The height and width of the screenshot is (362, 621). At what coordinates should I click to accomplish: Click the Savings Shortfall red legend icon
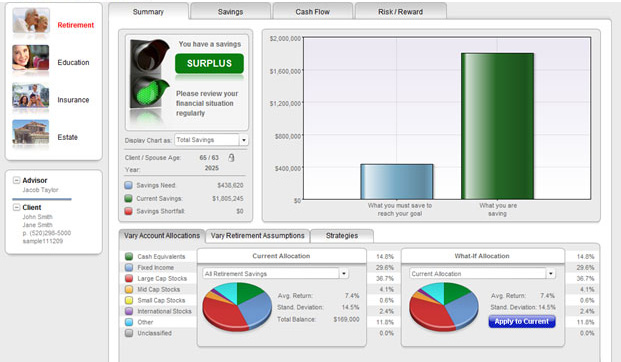pos(128,211)
